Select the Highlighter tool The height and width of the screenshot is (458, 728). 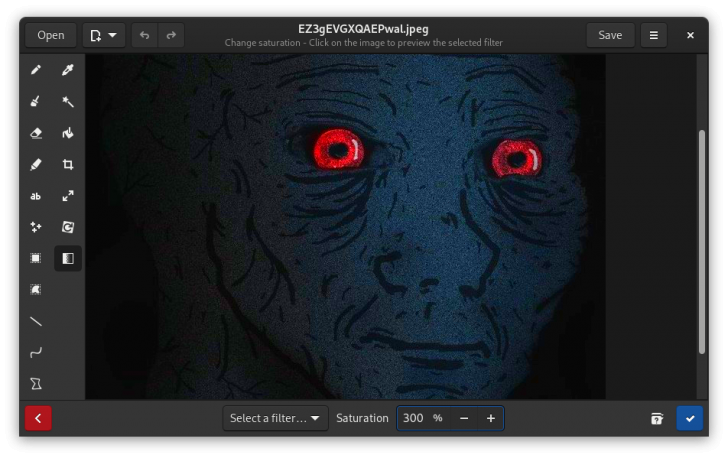36,164
